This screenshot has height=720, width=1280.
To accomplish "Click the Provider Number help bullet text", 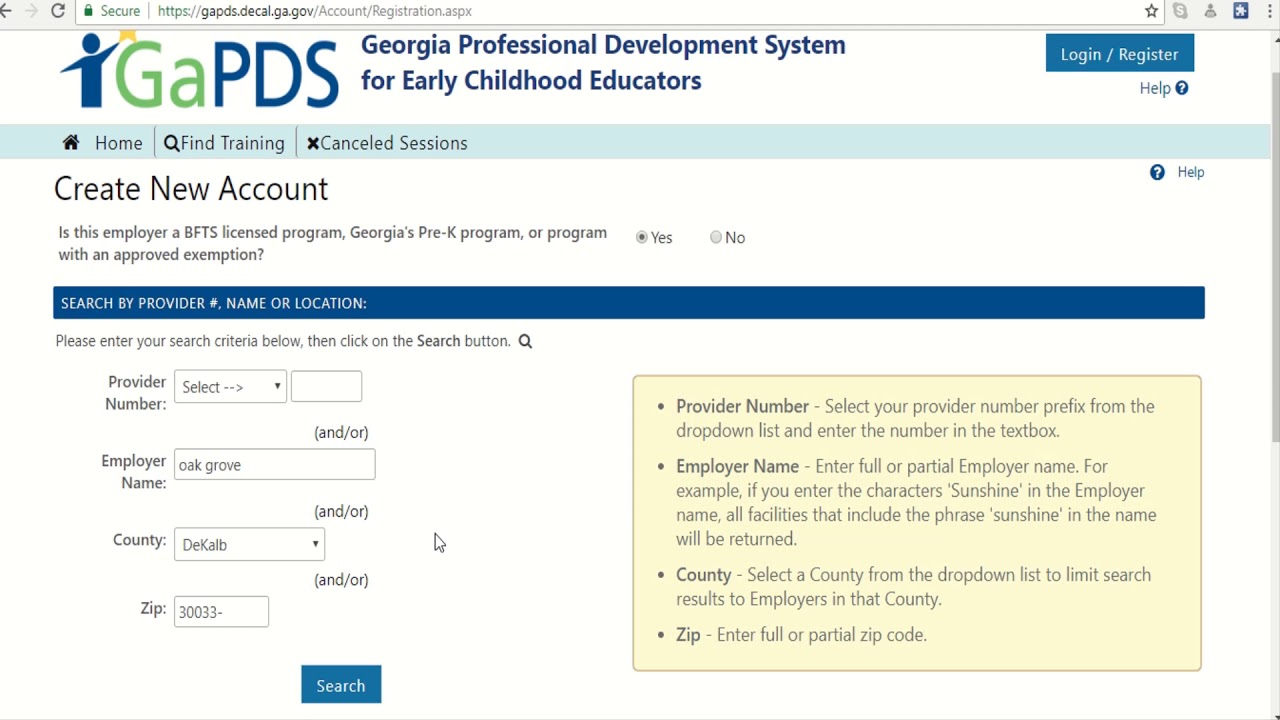I will [x=916, y=418].
